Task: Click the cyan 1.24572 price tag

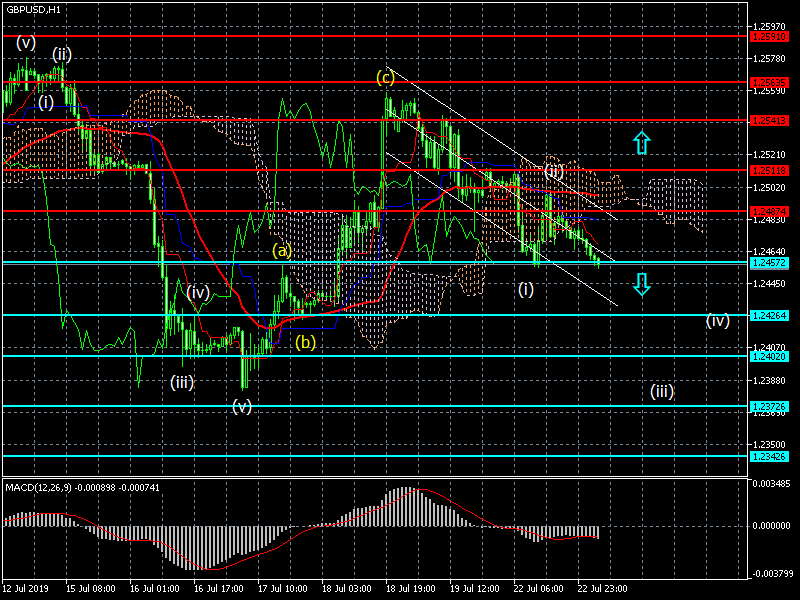Action: (x=769, y=263)
